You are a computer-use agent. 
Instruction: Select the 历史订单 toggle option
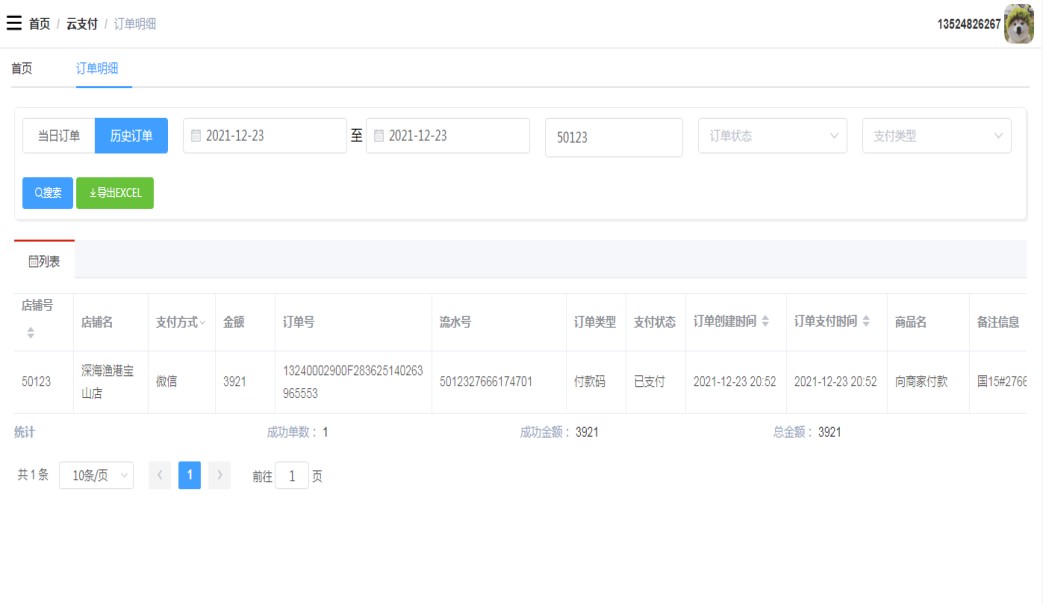click(131, 136)
